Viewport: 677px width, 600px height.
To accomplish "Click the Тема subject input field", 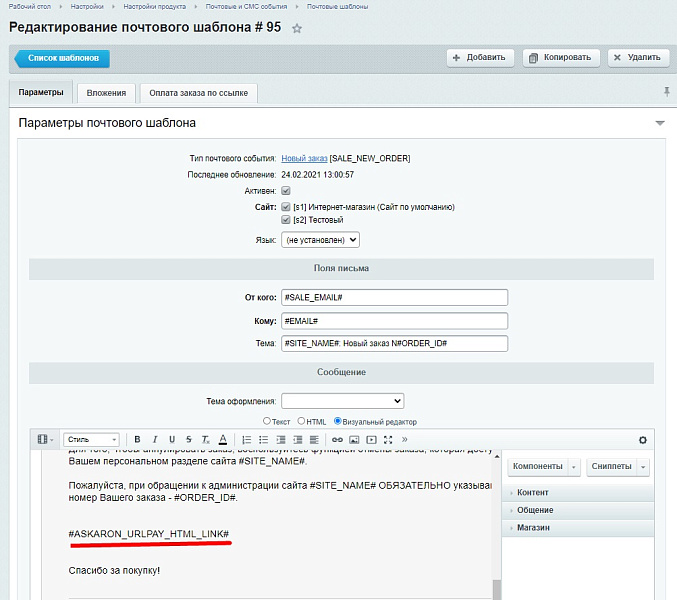I will point(394,343).
